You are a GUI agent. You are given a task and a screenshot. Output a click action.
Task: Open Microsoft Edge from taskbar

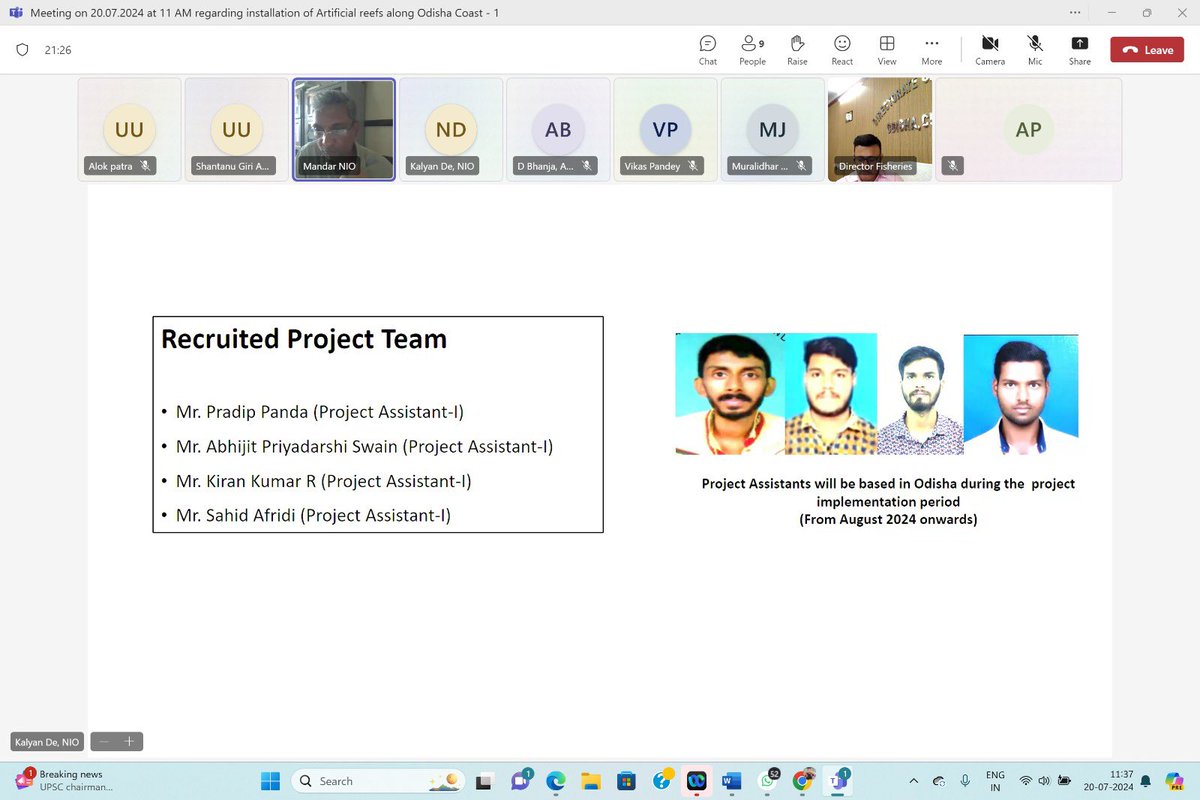(x=555, y=780)
